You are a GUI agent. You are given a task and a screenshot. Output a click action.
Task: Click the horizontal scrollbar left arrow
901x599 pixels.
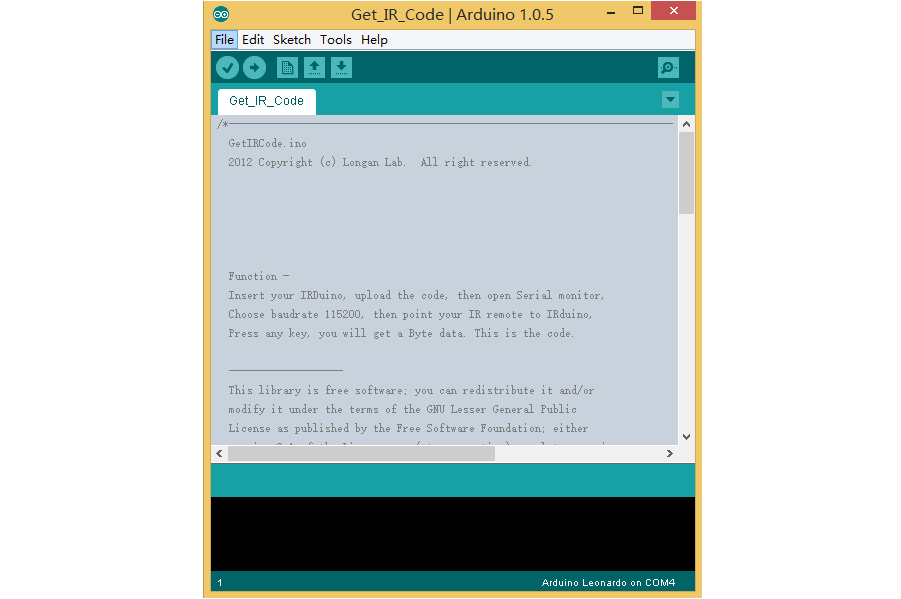[x=220, y=454]
